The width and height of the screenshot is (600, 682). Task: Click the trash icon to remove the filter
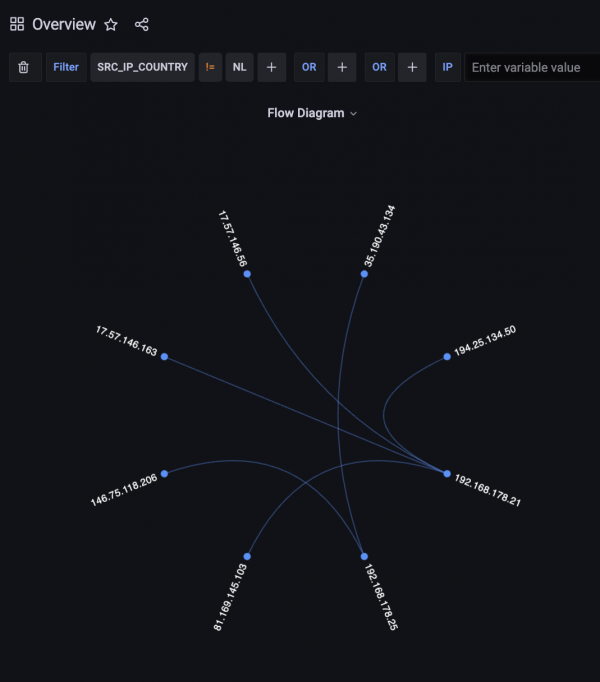24,67
